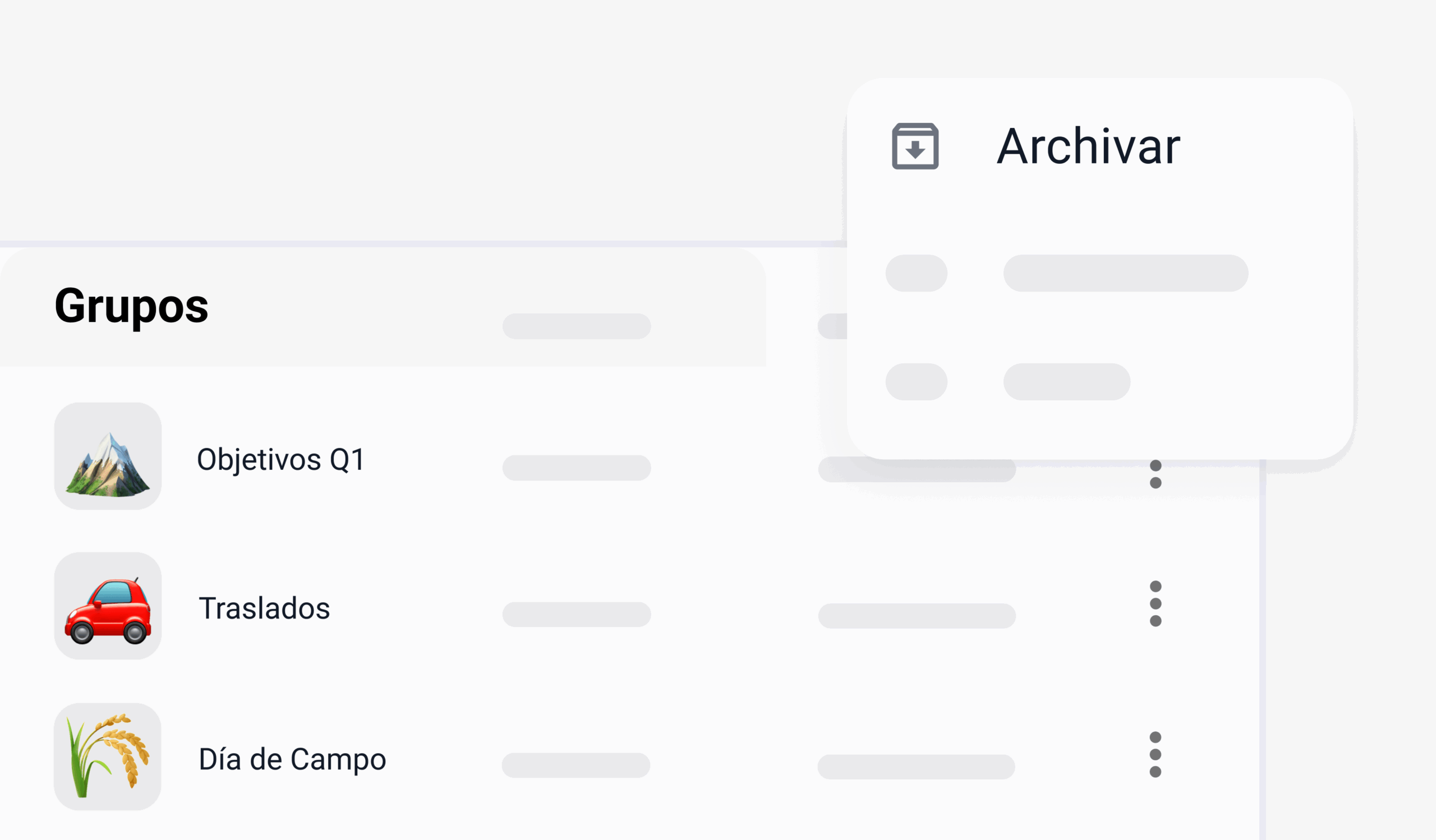Open the Día de Campo group

(x=292, y=759)
